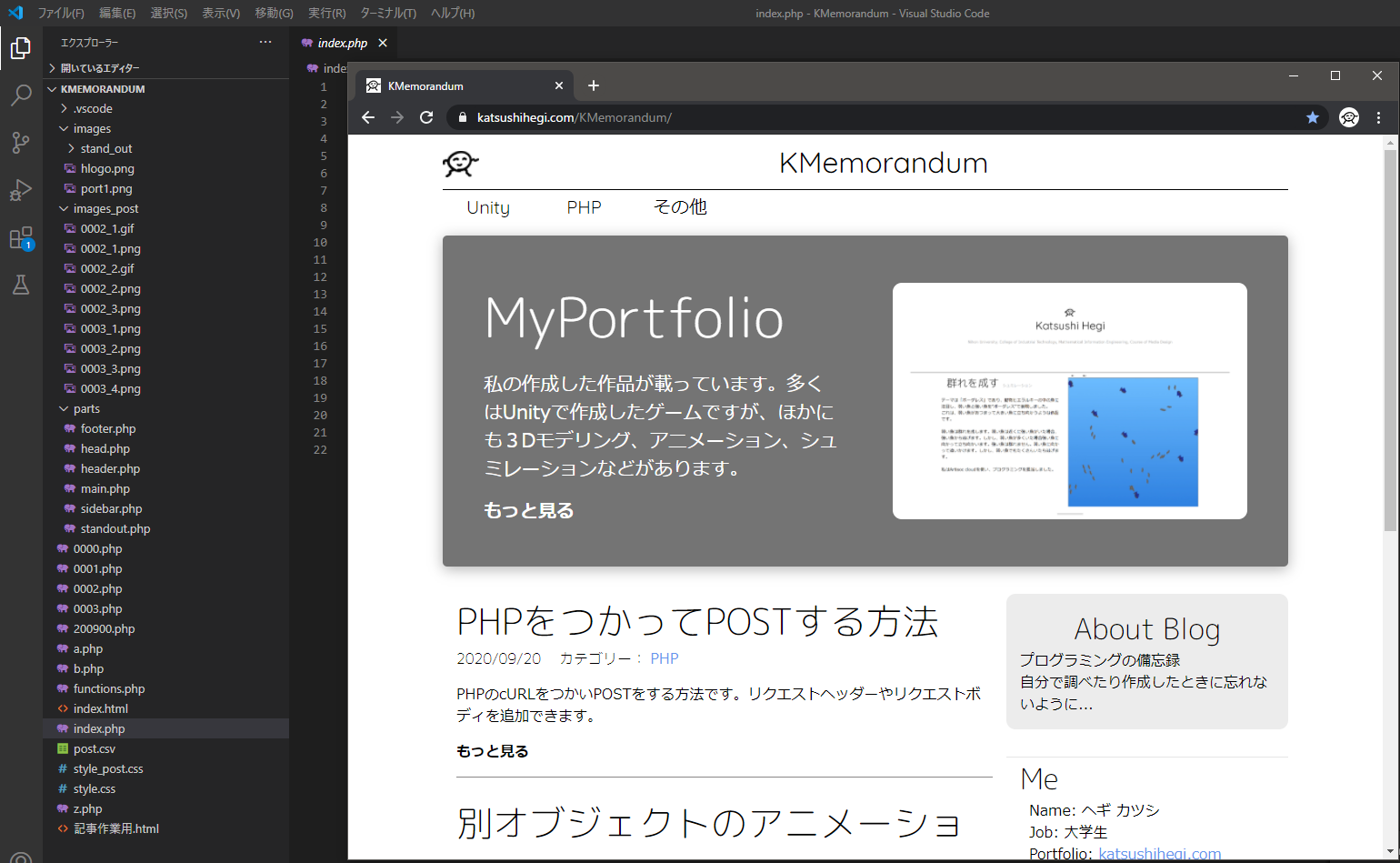
Task: Click the PHP category link
Action: (x=664, y=658)
